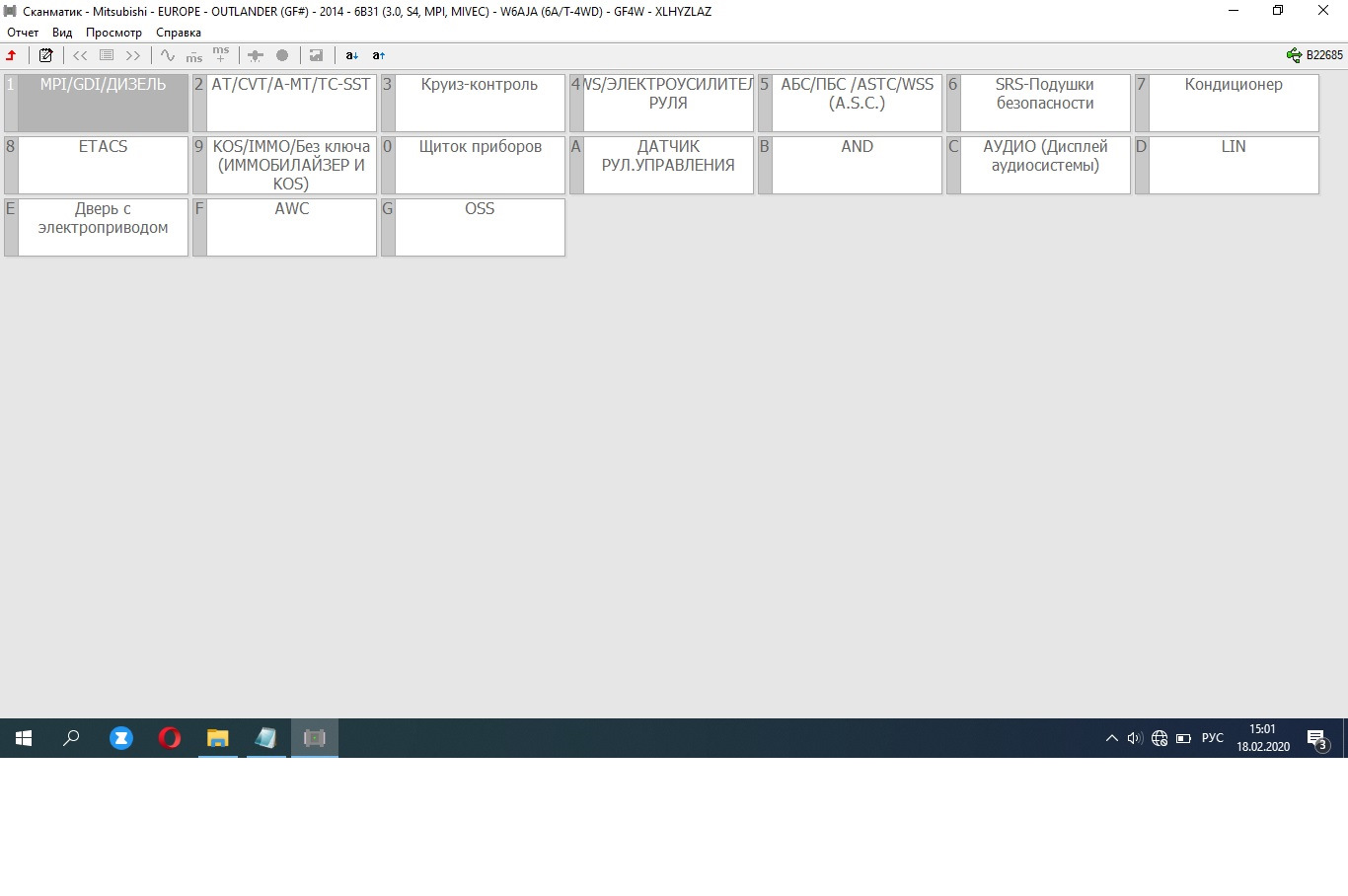Click the forward >> toolbar icon
The image size is (1348, 896).
(133, 55)
